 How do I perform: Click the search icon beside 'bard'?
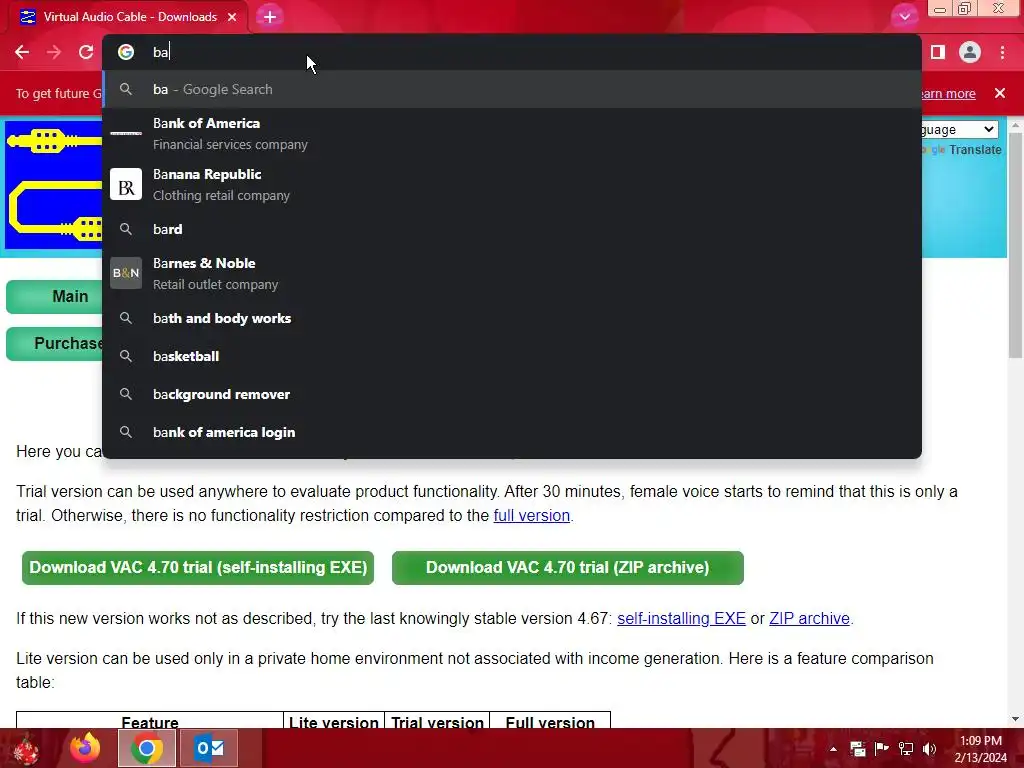[x=126, y=229]
